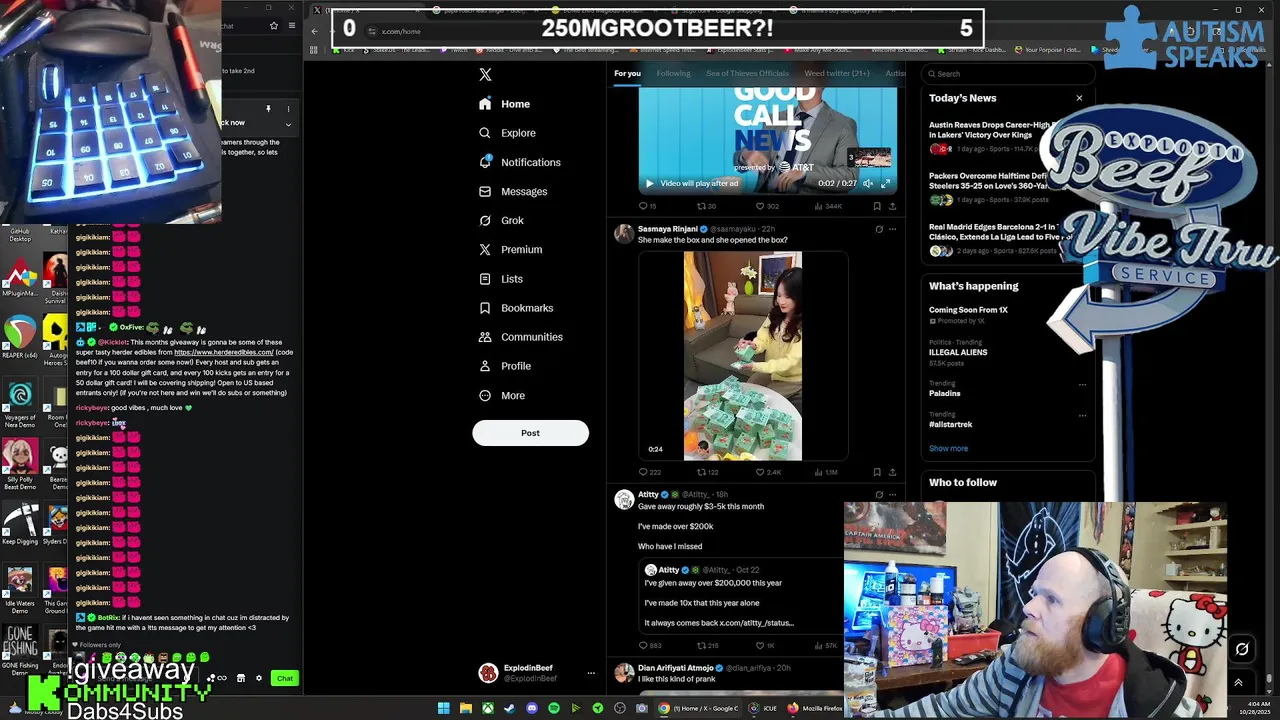Focus the X Search field
This screenshot has height=720, width=1280.
click(1007, 73)
